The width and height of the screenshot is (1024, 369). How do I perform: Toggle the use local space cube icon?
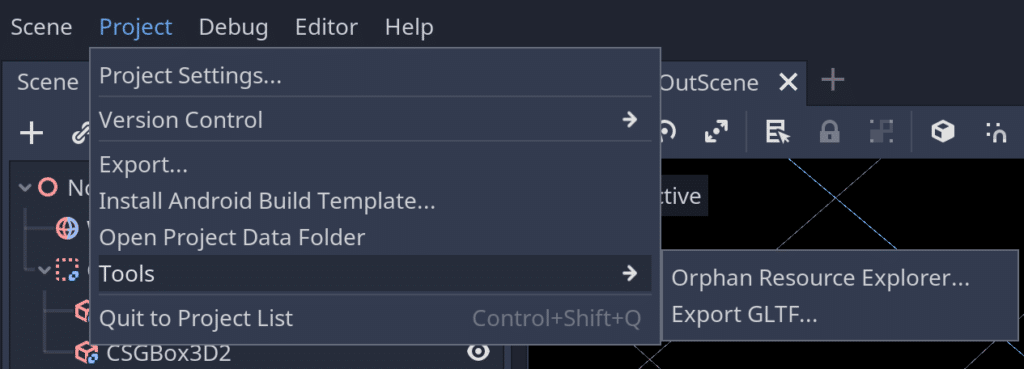942,133
